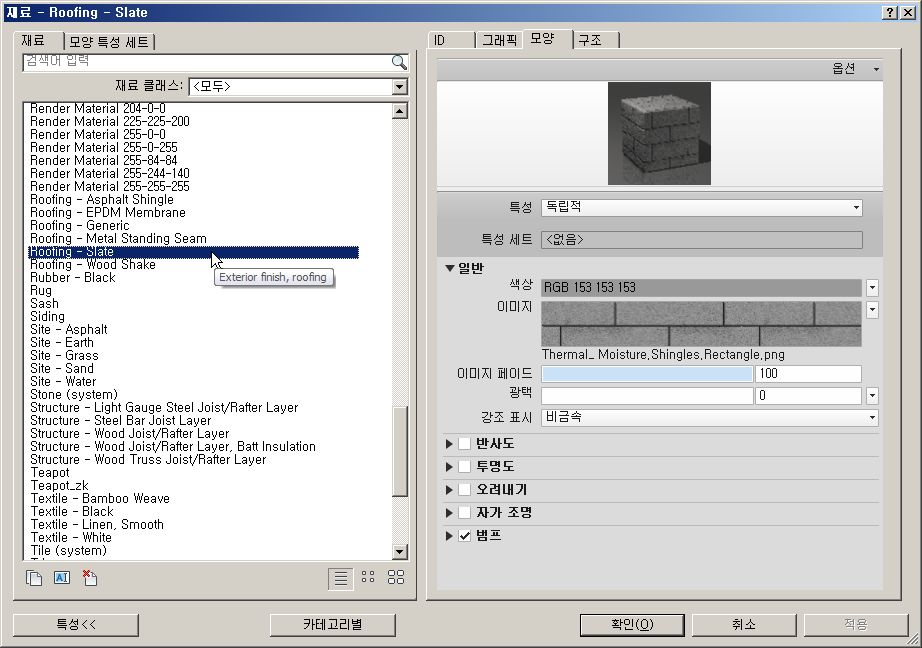The height and width of the screenshot is (648, 922).
Task: Click the 광택 slider bar
Action: point(647,396)
